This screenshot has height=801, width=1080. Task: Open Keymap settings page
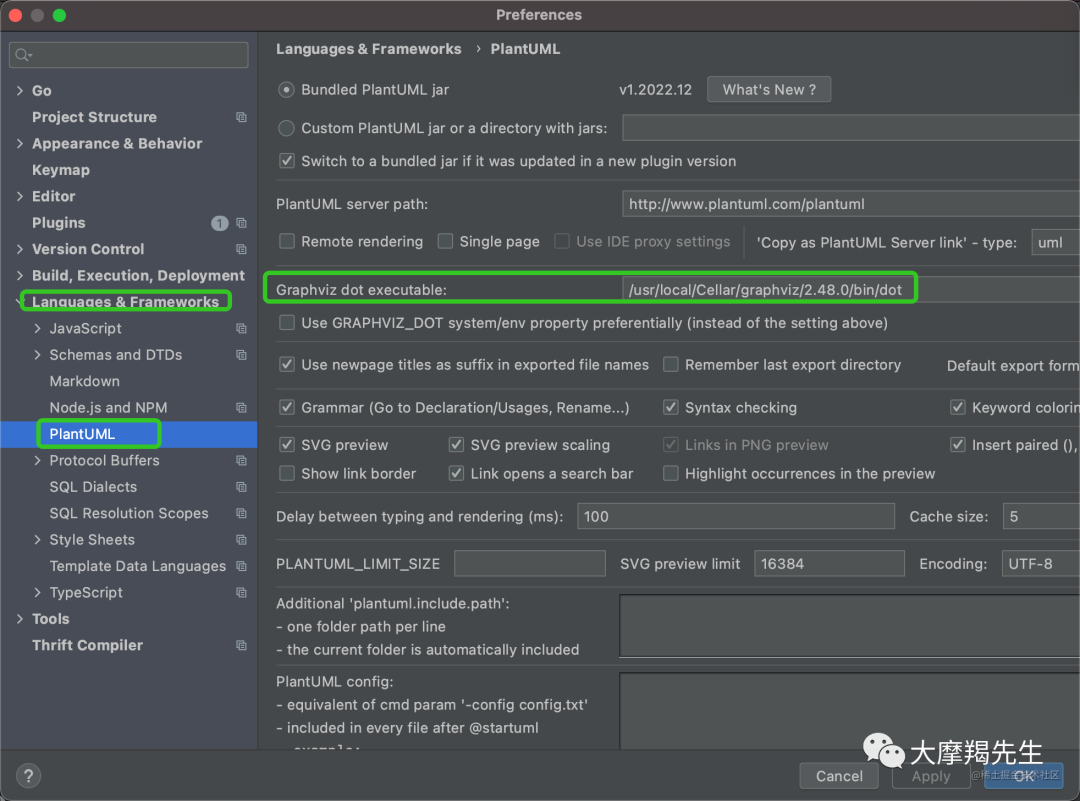pos(61,170)
